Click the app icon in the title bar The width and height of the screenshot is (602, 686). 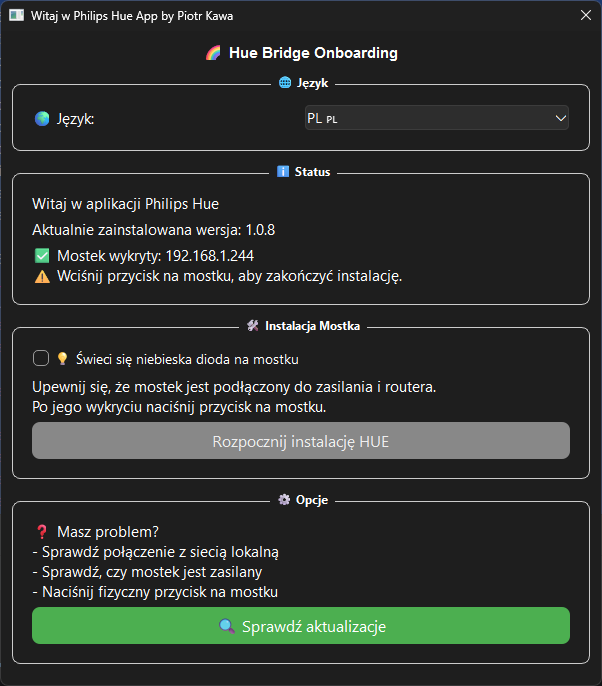[x=17, y=15]
